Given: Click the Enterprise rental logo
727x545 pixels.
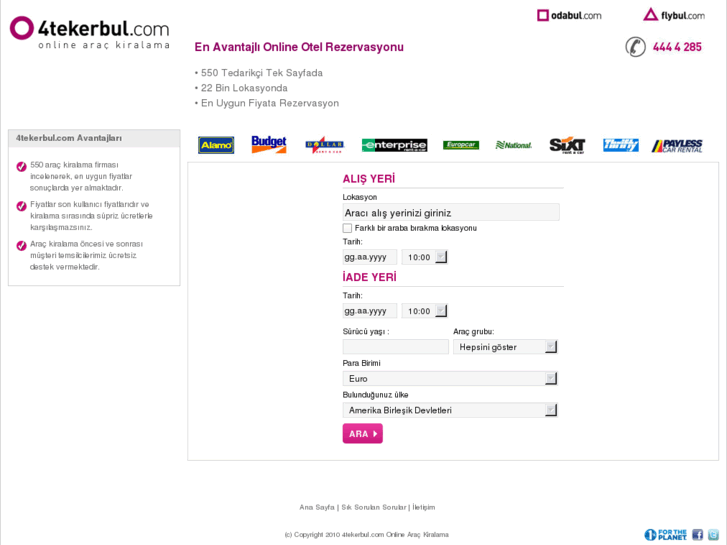Looking at the screenshot, I should 394,145.
